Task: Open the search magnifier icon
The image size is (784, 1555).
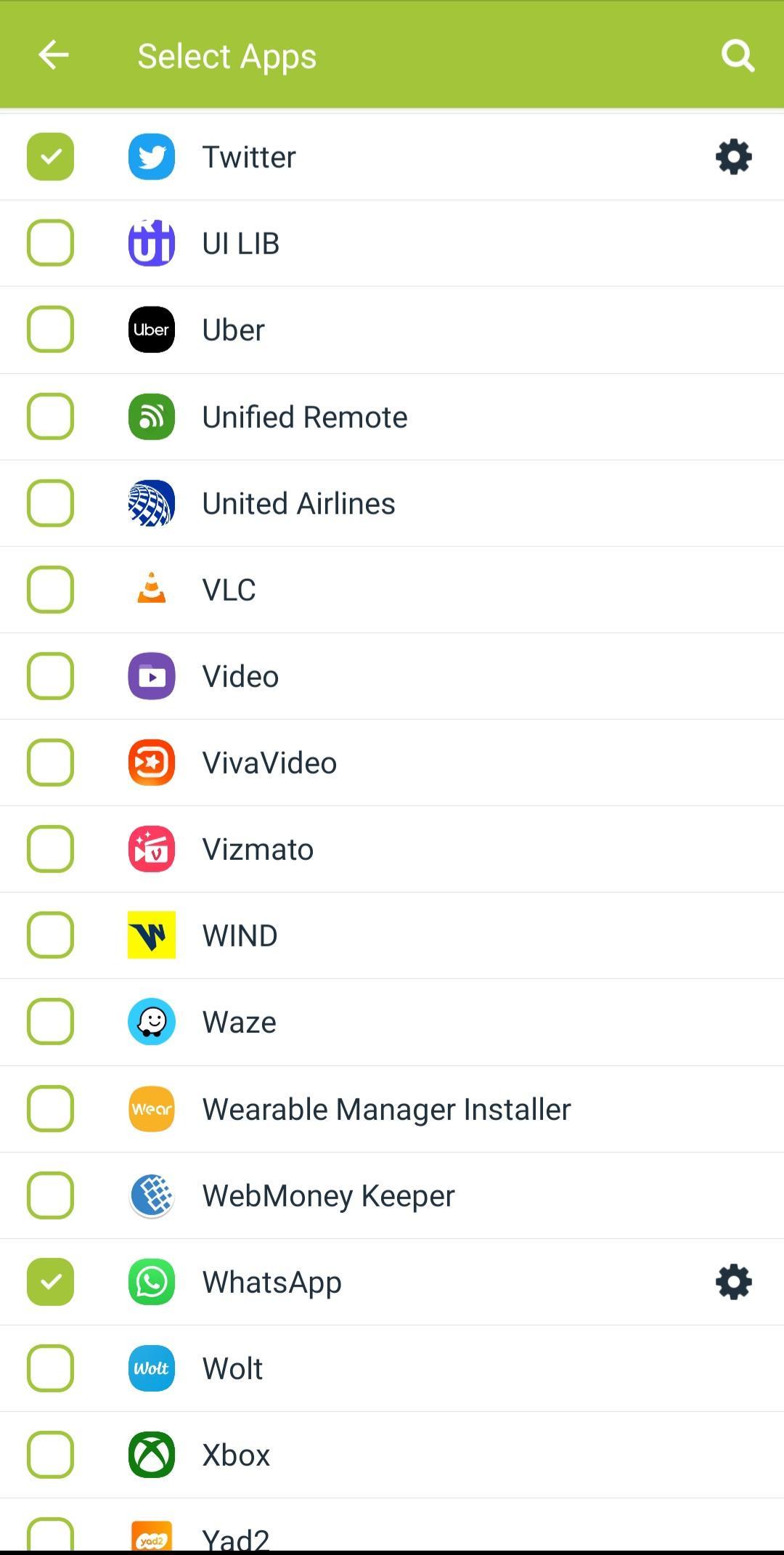Action: (738, 55)
